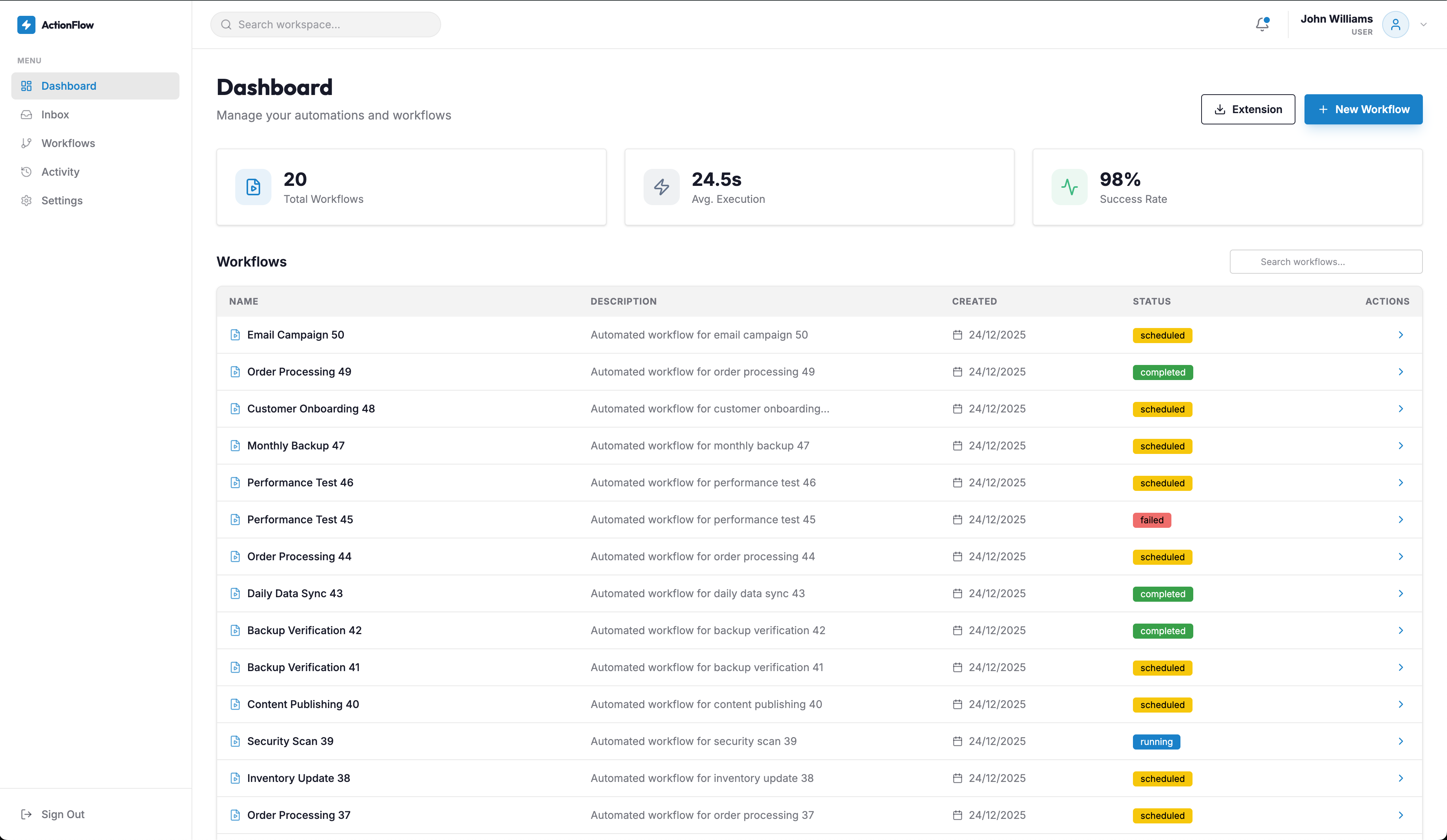The width and height of the screenshot is (1447, 840).
Task: Click the Total Workflows document icon
Action: tap(253, 187)
